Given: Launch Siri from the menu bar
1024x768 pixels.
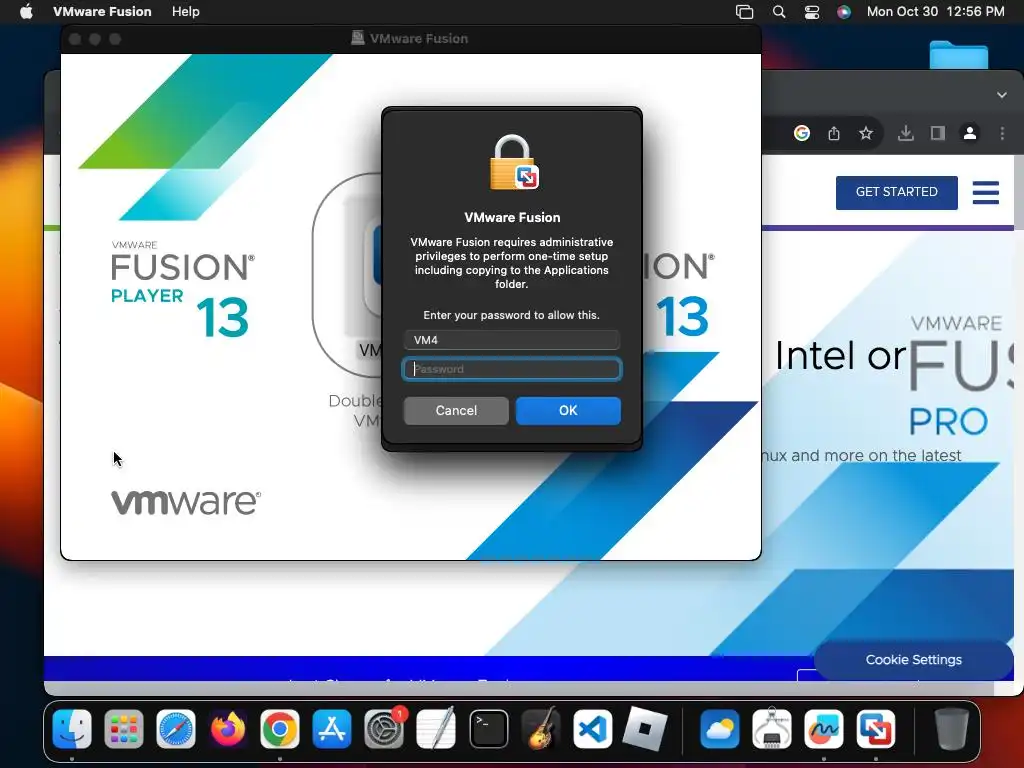Looking at the screenshot, I should pyautogui.click(x=844, y=12).
